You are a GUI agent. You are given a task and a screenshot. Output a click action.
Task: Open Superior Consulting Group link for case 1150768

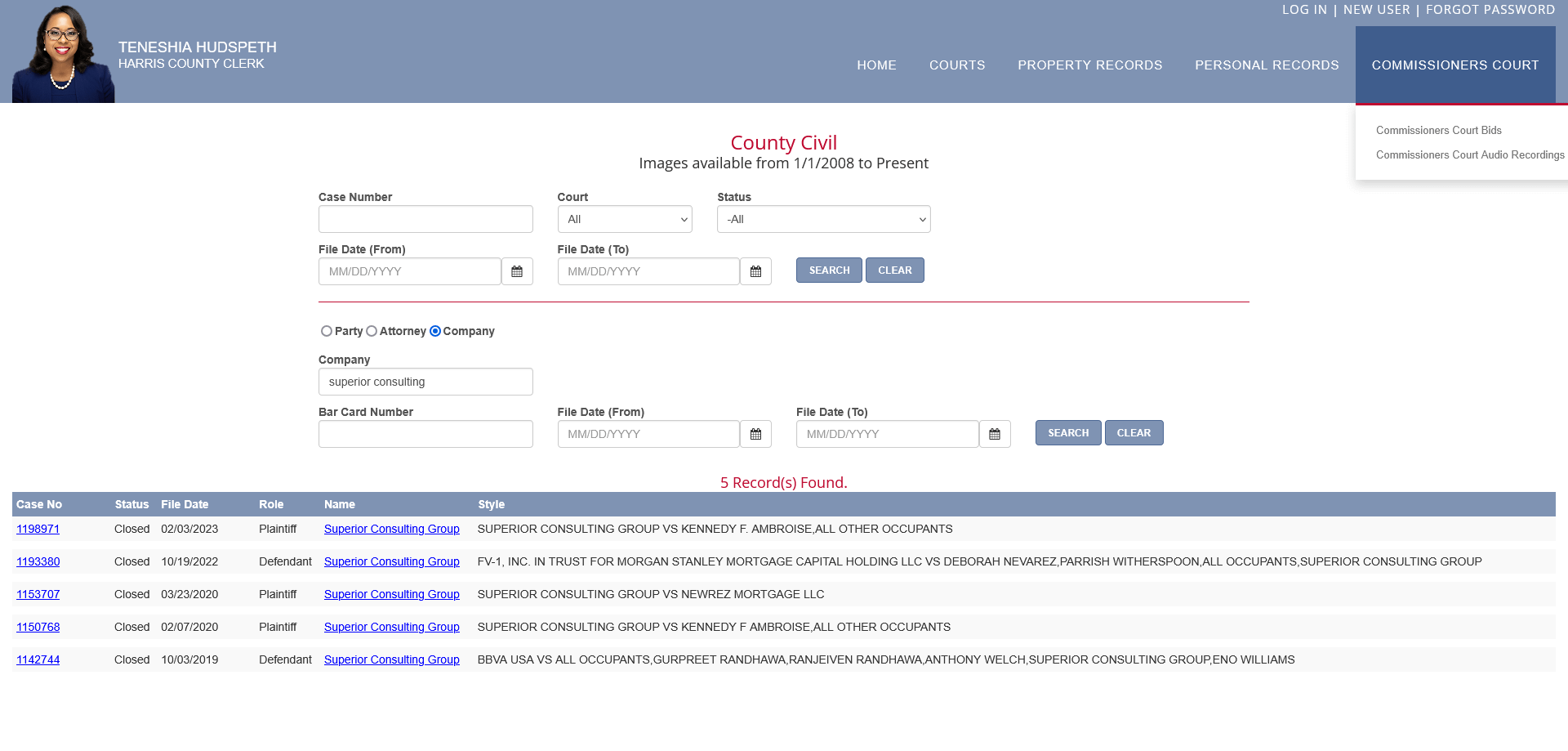pos(392,627)
